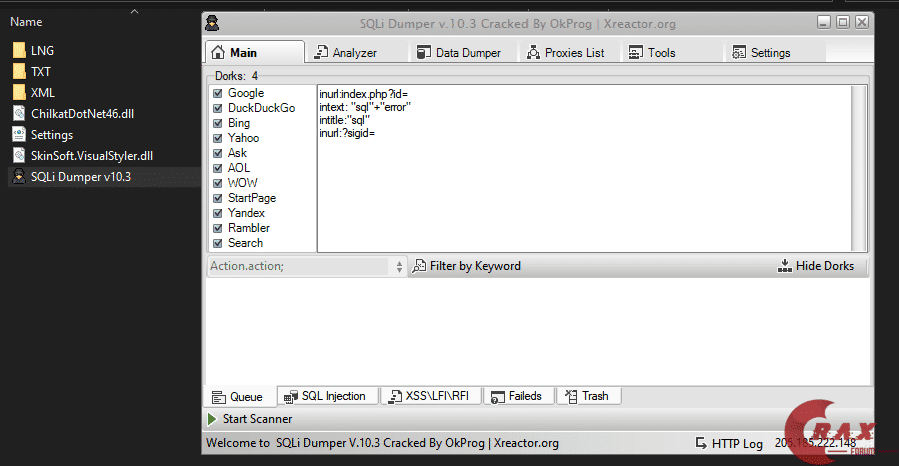
Task: Click the IP address 205.185.222.148
Action: point(815,442)
